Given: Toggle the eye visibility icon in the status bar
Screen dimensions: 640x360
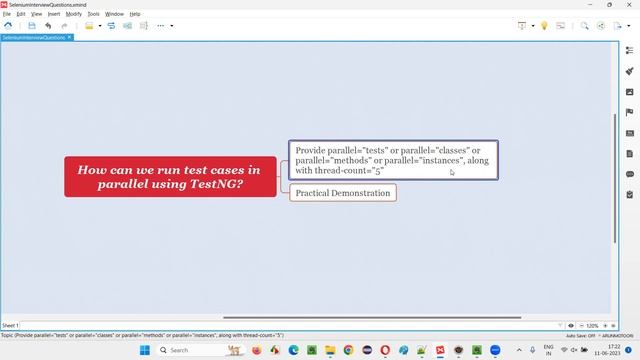Looking at the screenshot, I should click(x=571, y=326).
